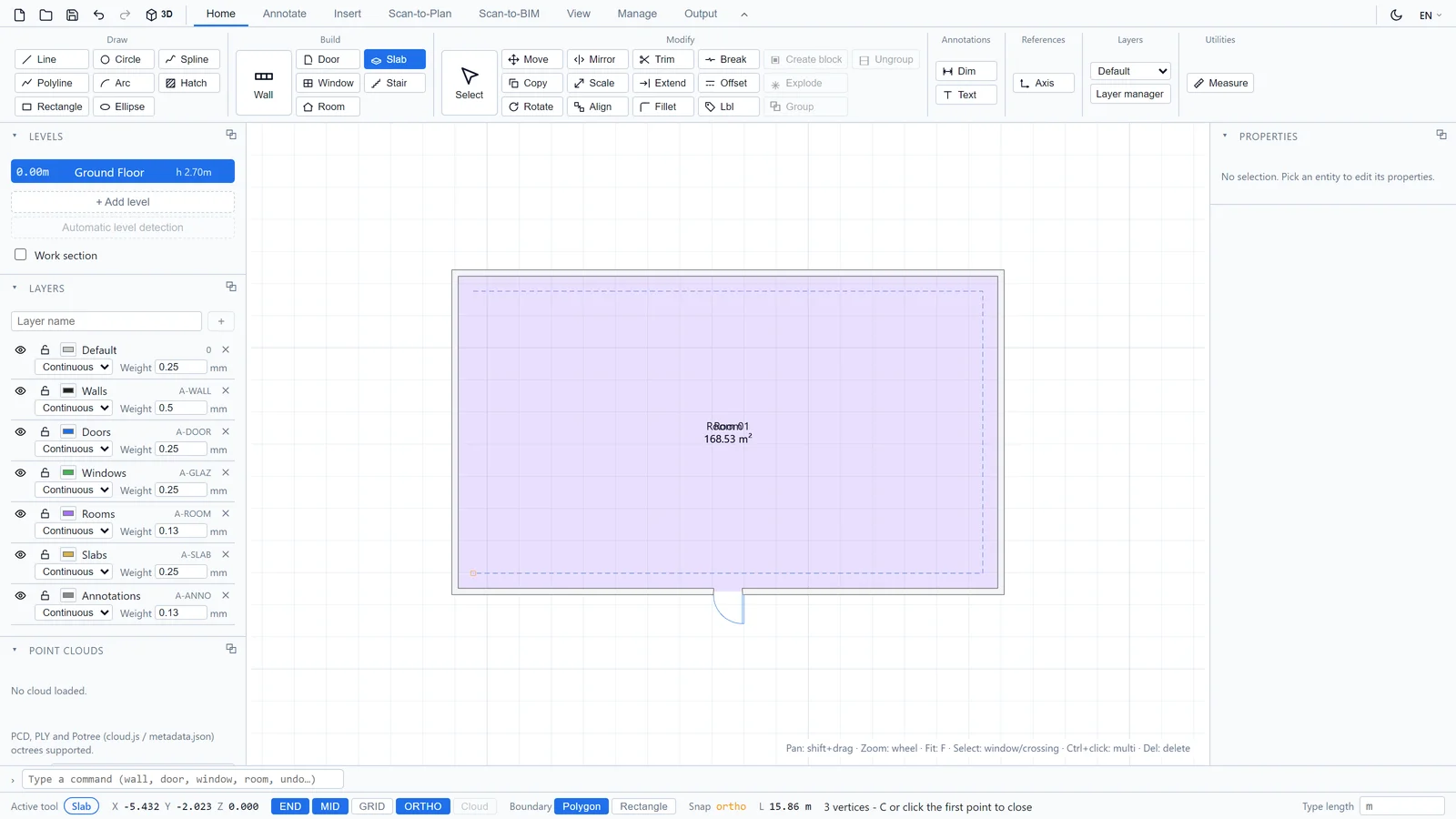Collapse the POINT CLOUDS section

coord(15,650)
